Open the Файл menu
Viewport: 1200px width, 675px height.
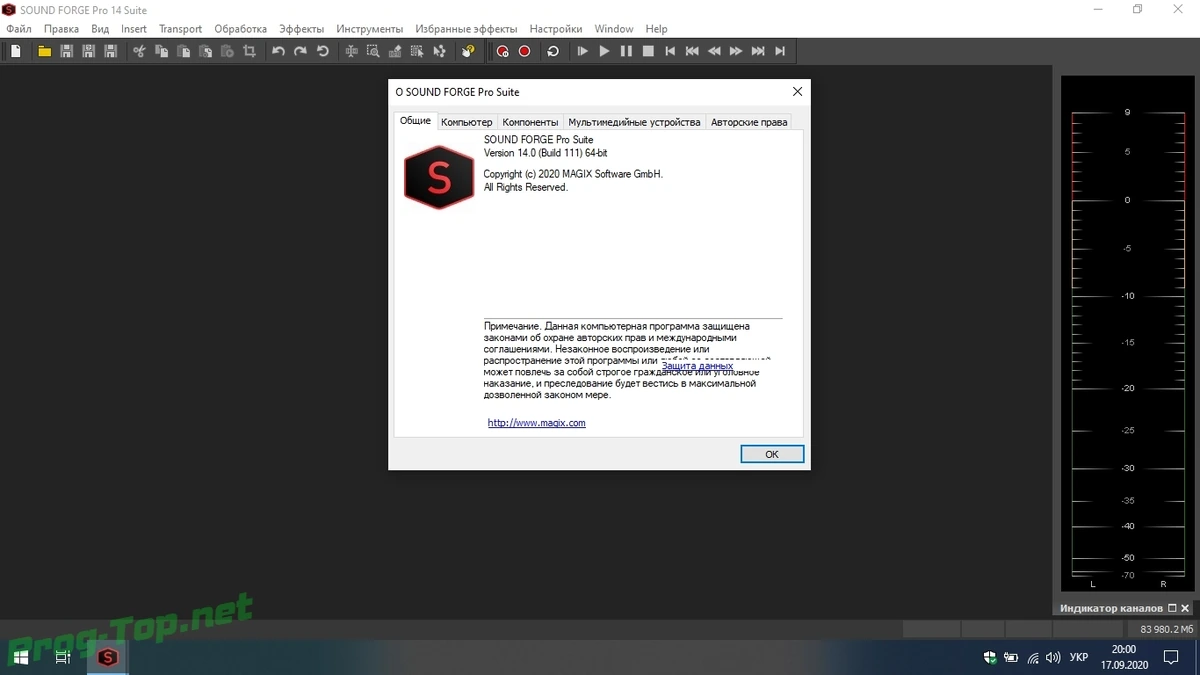coord(18,29)
